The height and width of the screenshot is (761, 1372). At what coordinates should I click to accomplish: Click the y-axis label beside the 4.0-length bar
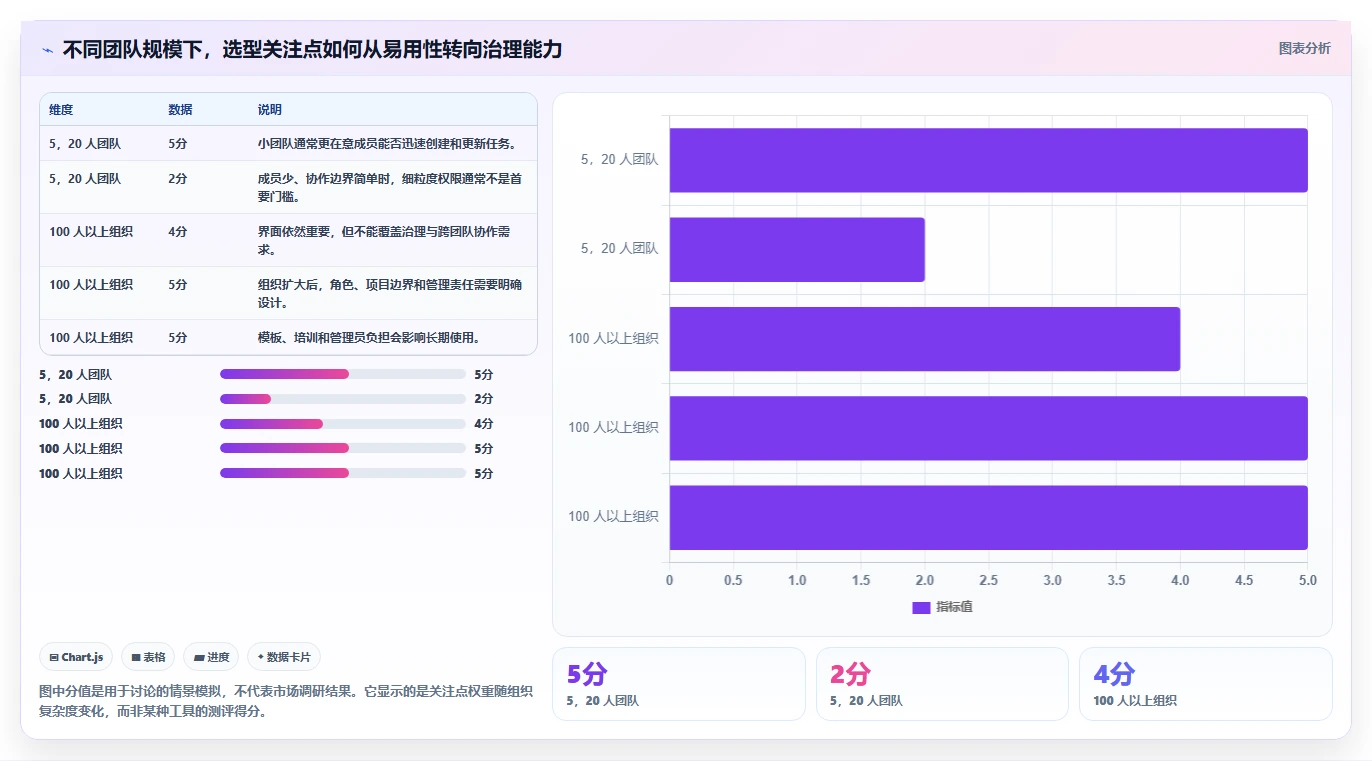click(613, 338)
